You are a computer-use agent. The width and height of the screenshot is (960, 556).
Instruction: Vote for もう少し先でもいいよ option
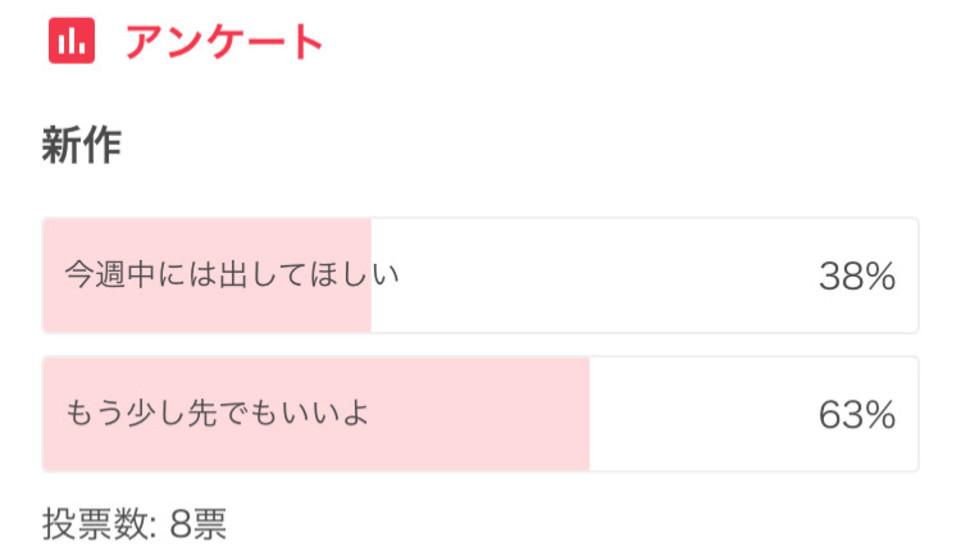click(481, 413)
